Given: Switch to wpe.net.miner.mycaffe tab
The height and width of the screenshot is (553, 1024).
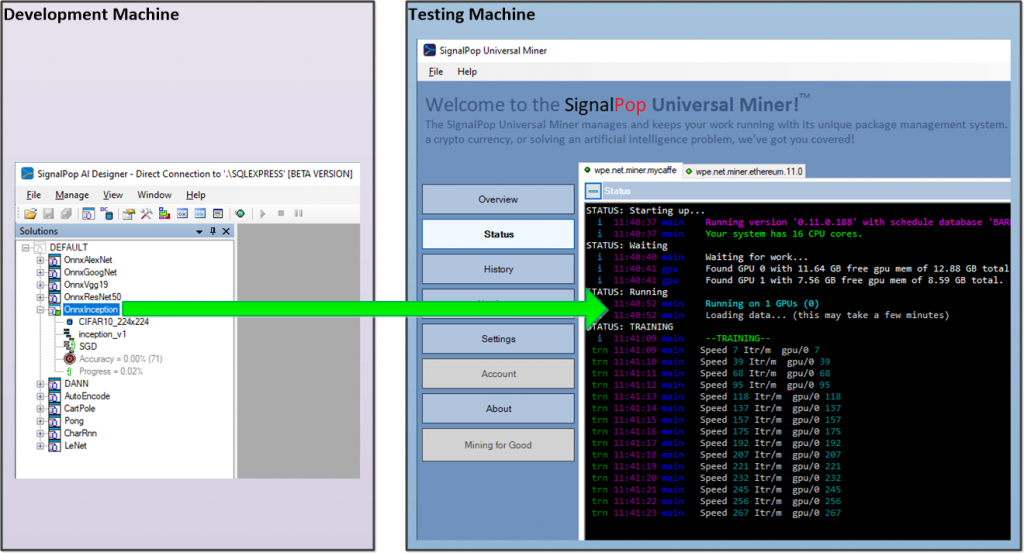Looking at the screenshot, I should pos(630,170).
